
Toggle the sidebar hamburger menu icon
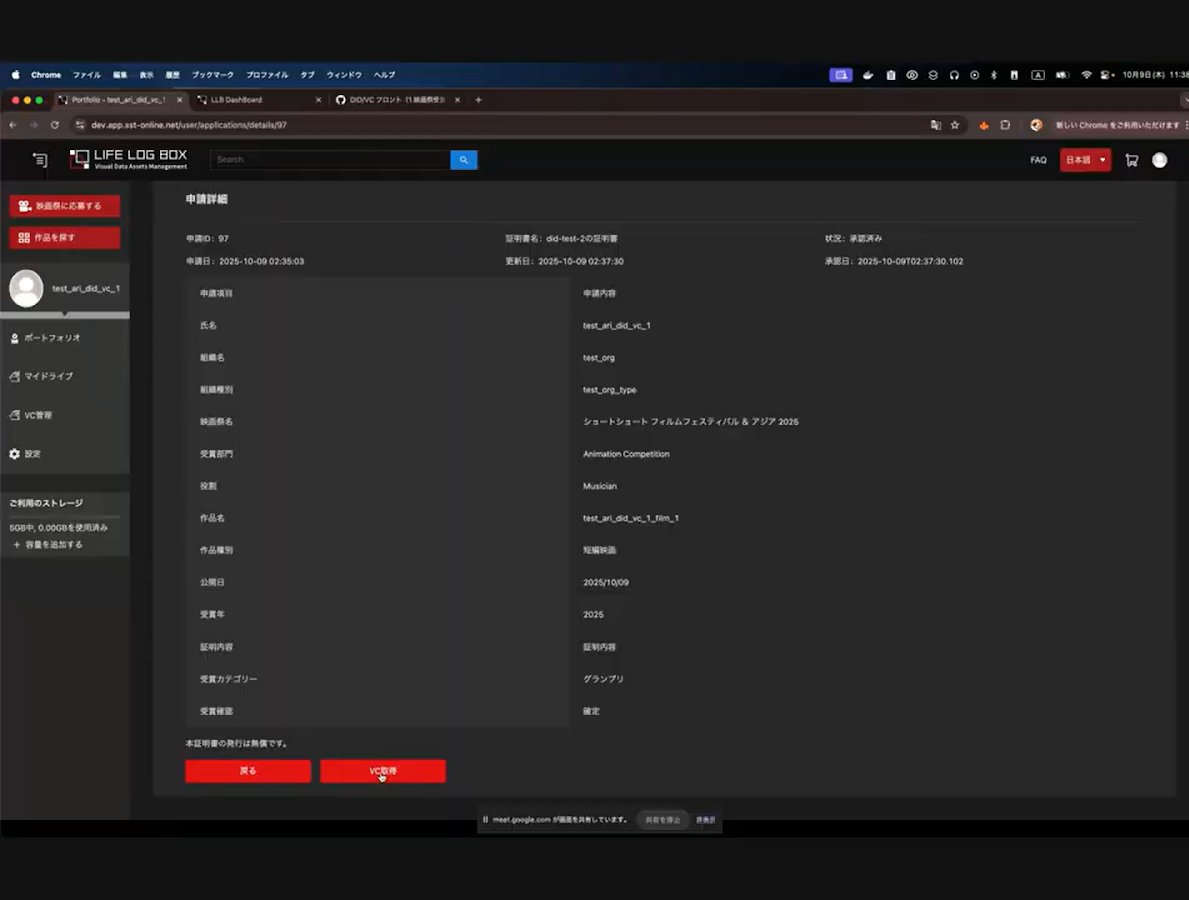pos(39,159)
